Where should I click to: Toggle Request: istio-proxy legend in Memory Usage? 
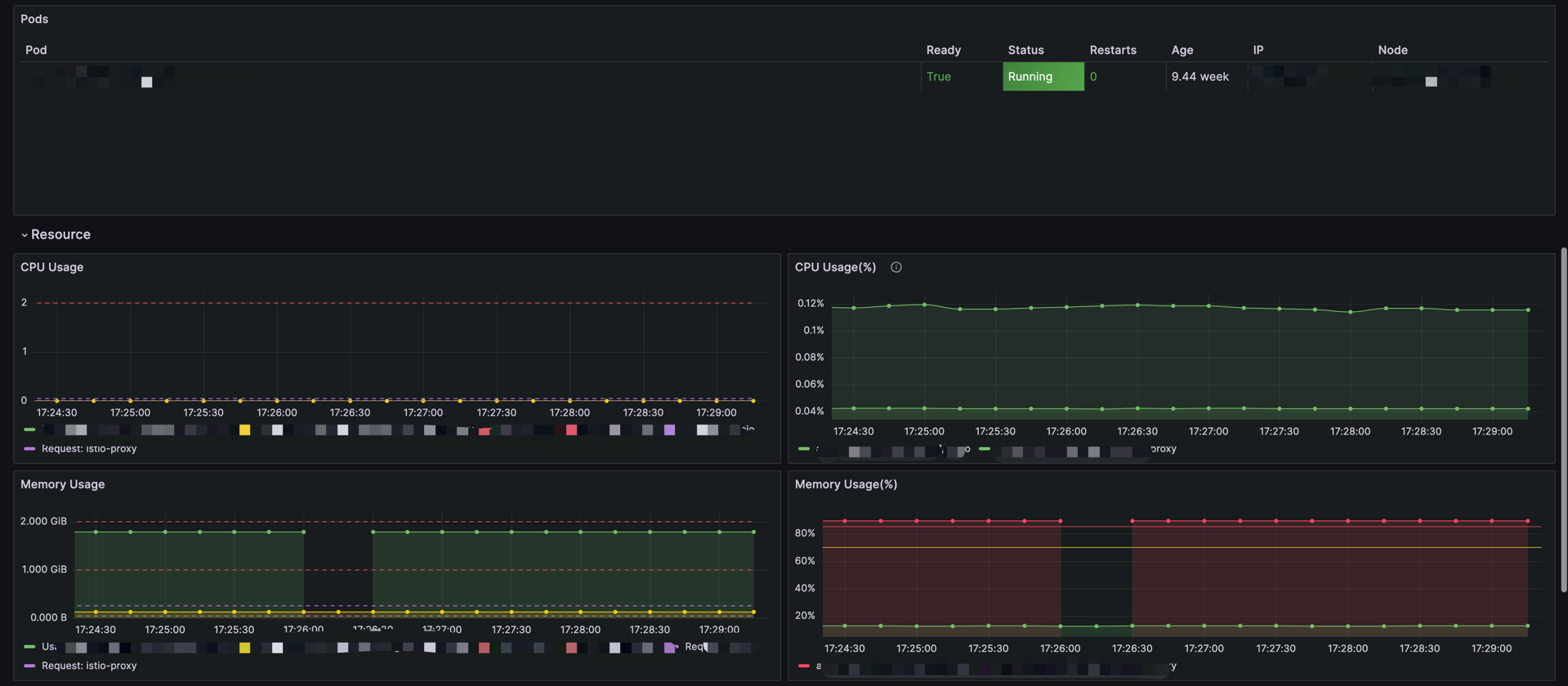pos(89,666)
